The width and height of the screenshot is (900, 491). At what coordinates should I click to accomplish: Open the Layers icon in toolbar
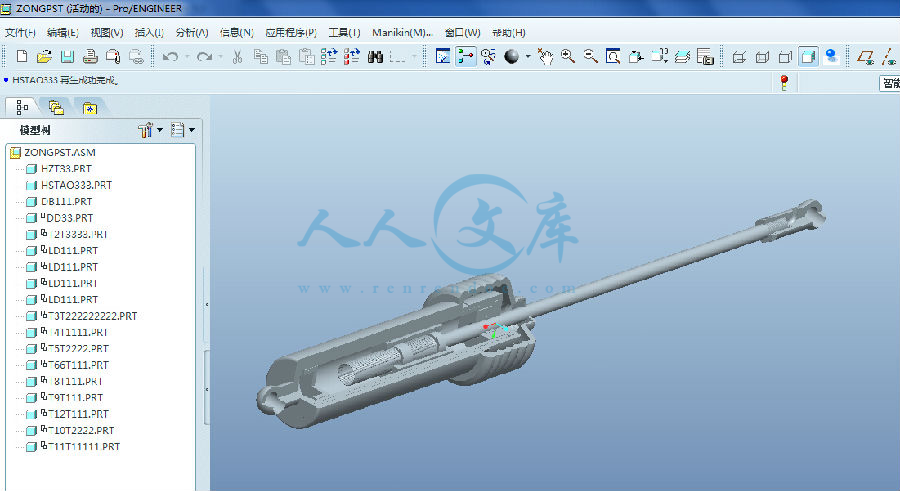[x=682, y=56]
